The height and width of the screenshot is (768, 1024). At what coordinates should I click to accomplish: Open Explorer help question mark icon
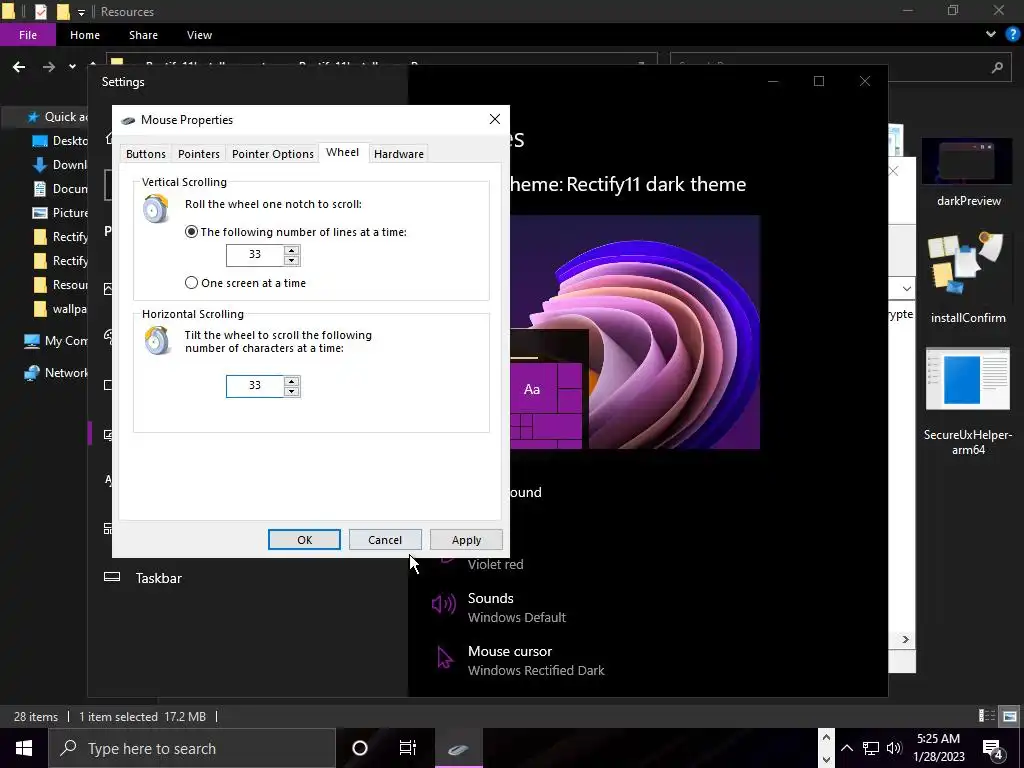click(1013, 34)
